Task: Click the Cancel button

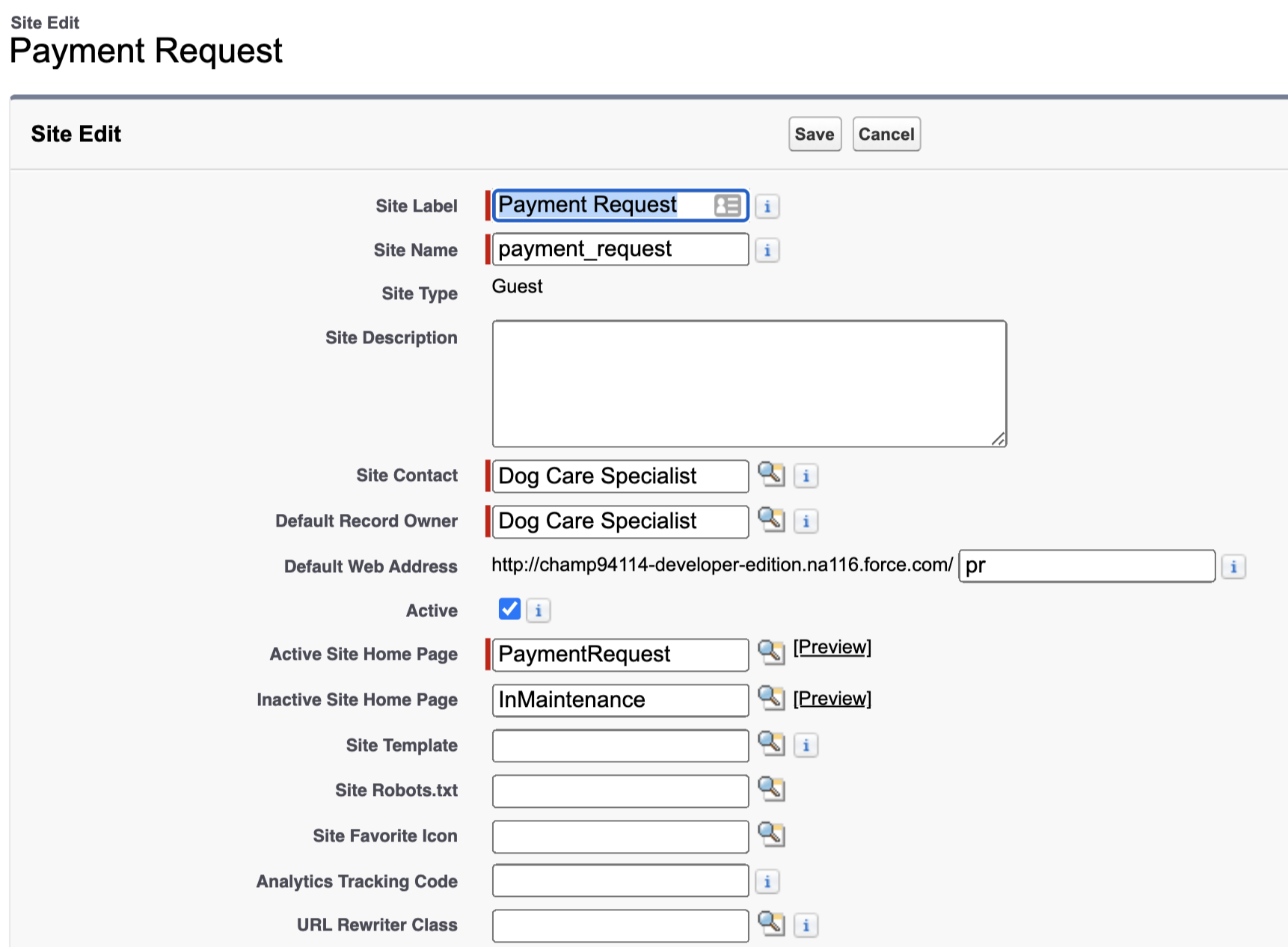Action: pyautogui.click(x=886, y=134)
